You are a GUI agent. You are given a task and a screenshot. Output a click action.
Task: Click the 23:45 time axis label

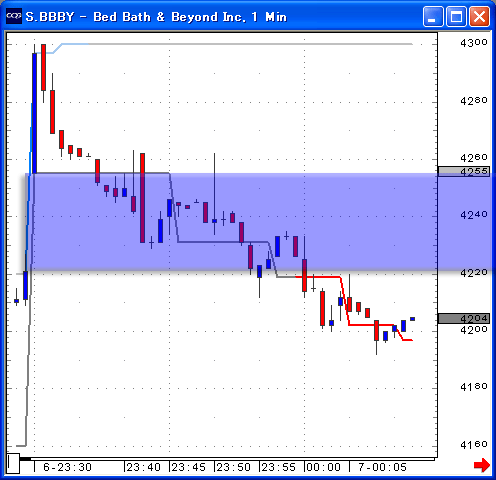(189, 467)
